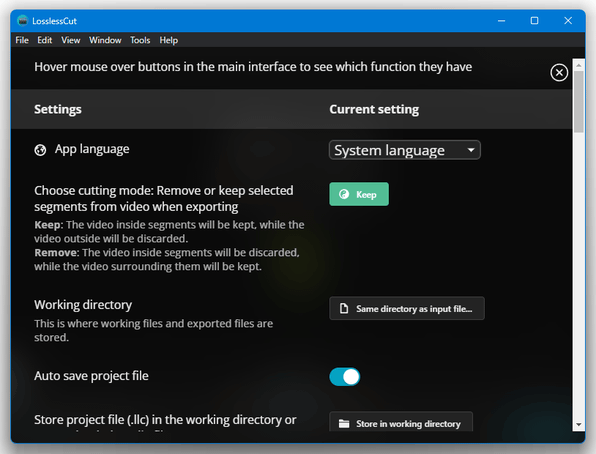This screenshot has height=454, width=596.
Task: Click the arrow on the App language combo box
Action: click(471, 150)
